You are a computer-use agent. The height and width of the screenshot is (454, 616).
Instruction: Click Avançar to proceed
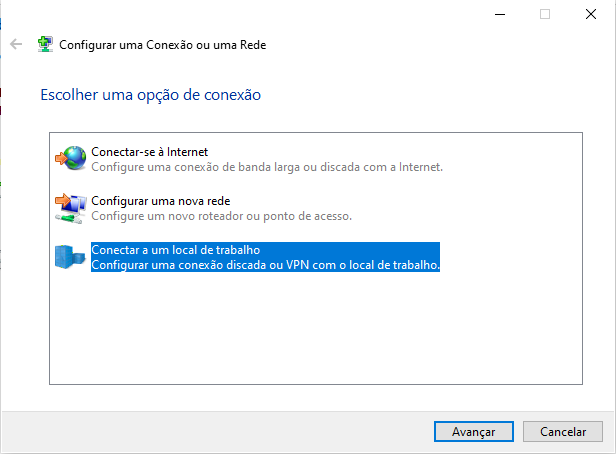coord(473,432)
